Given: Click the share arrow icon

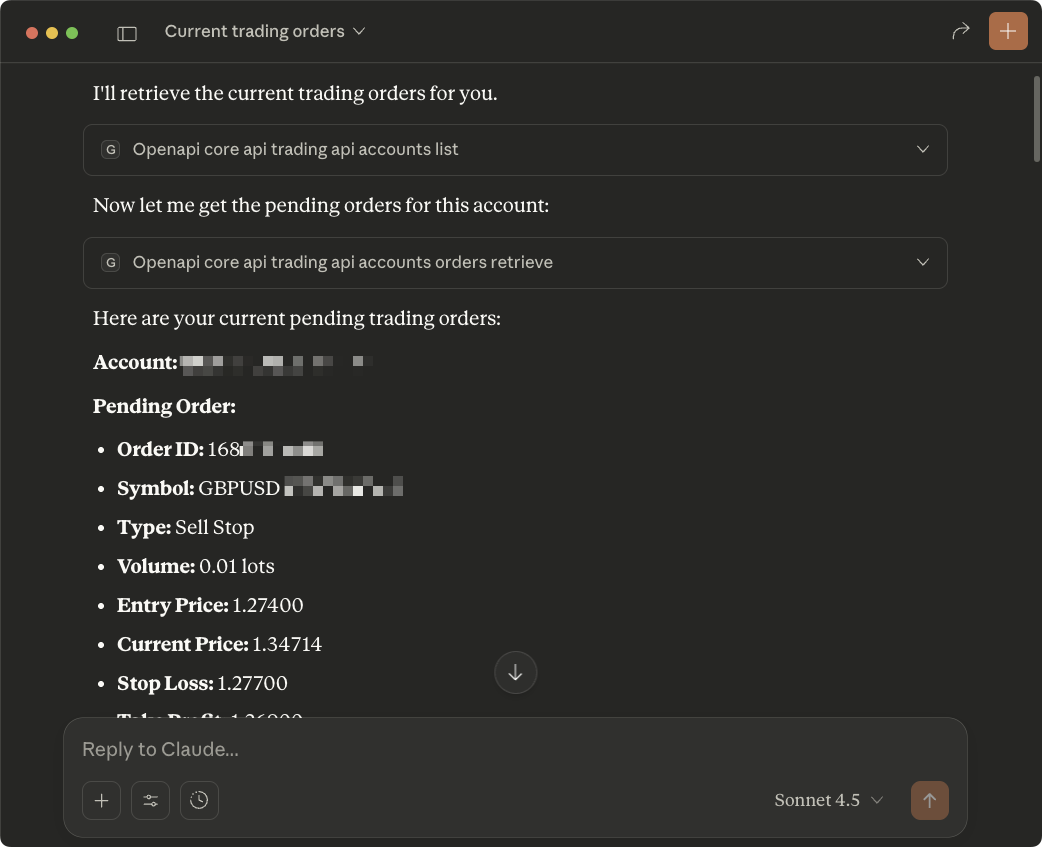Looking at the screenshot, I should 960,32.
